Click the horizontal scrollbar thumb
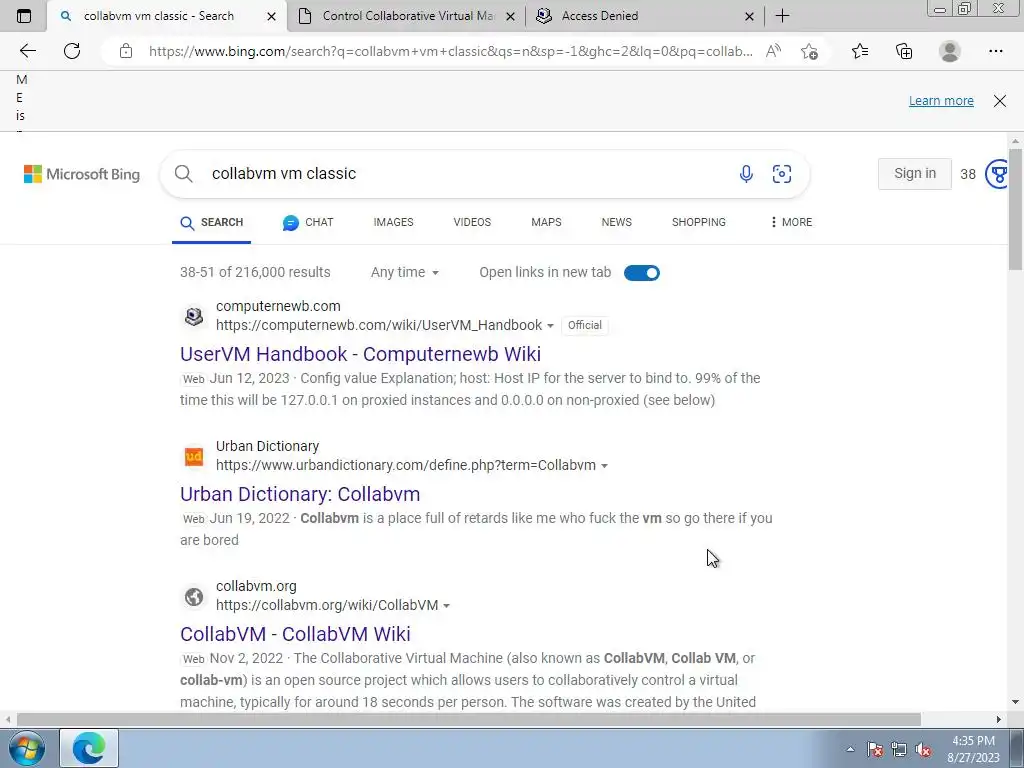The height and width of the screenshot is (768, 1024). pyautogui.click(x=468, y=720)
